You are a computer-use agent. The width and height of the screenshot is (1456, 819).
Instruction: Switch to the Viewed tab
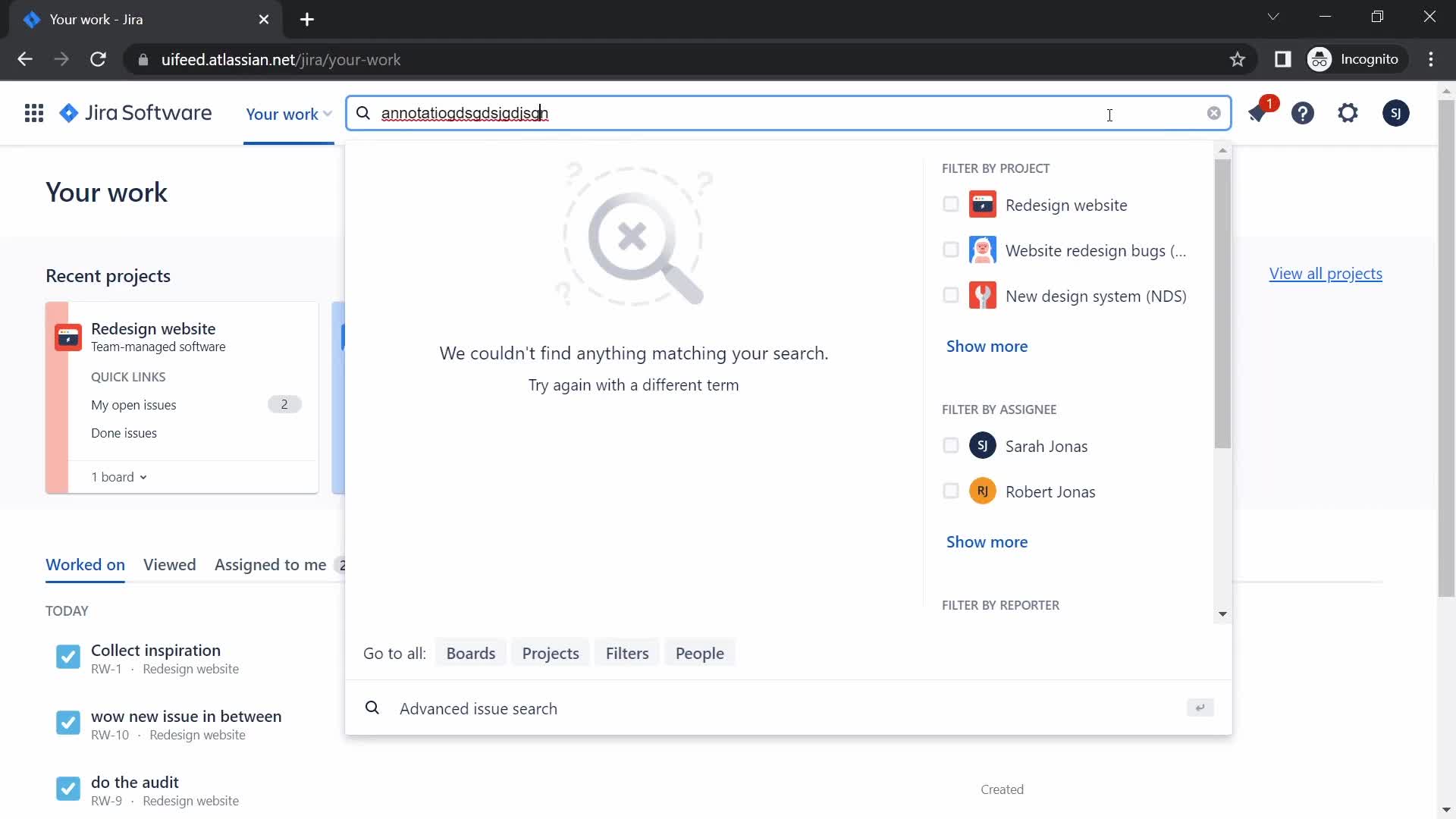click(x=169, y=564)
